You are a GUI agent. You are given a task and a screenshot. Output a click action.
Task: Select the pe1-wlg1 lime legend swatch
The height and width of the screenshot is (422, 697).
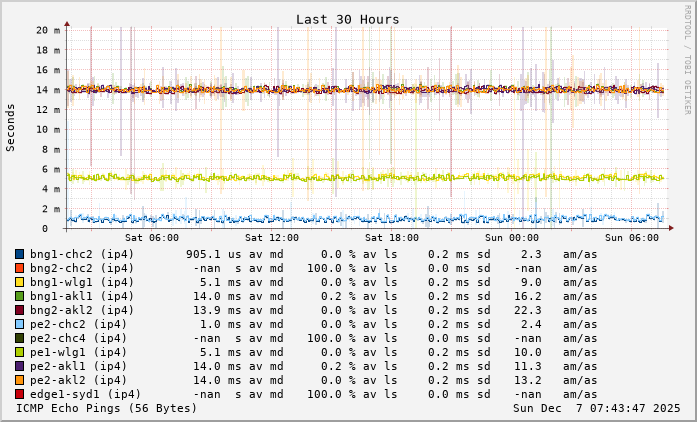(x=19, y=352)
